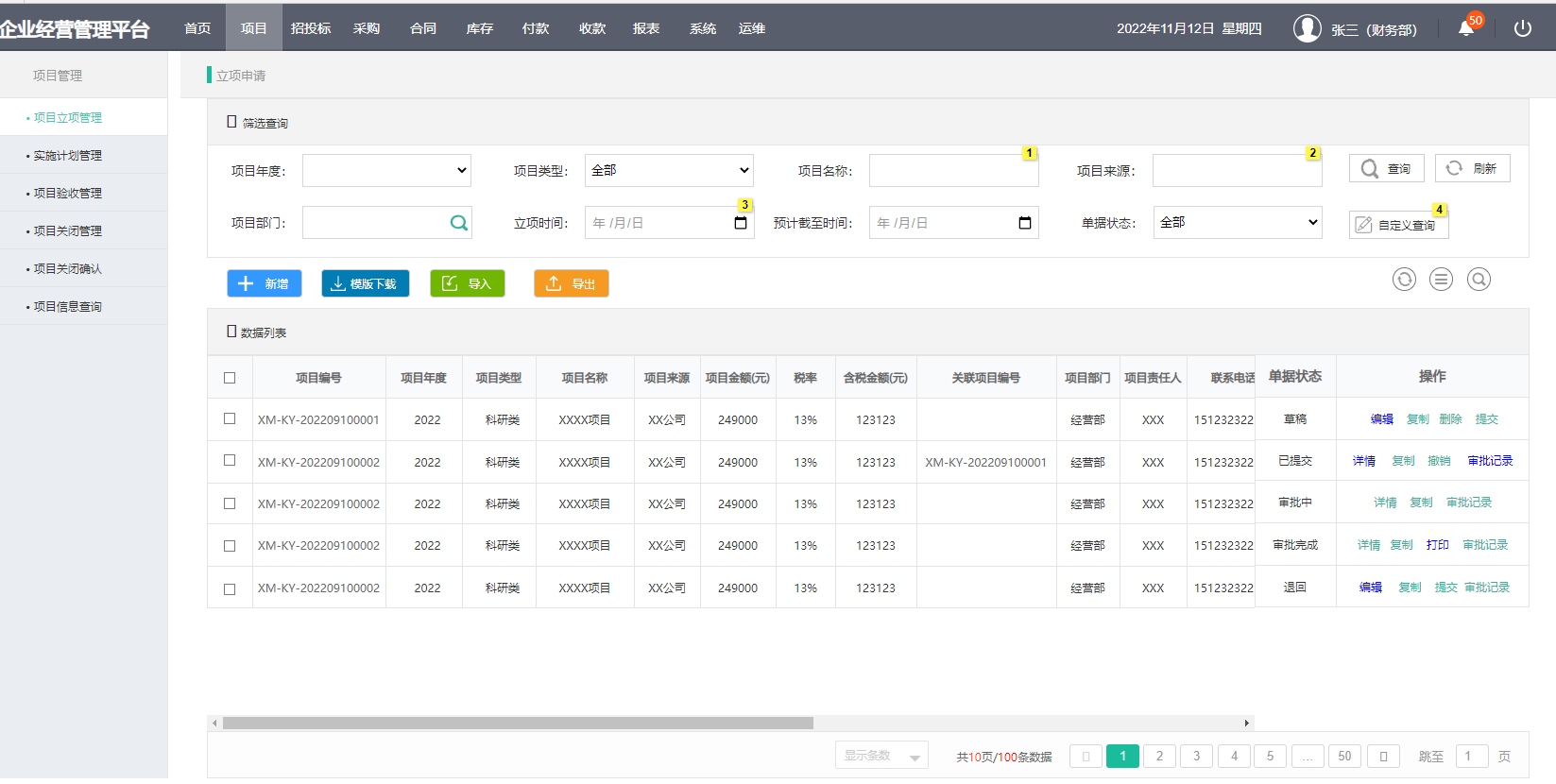Open the 运维 top menu
1556x784 pixels.
coord(752,28)
